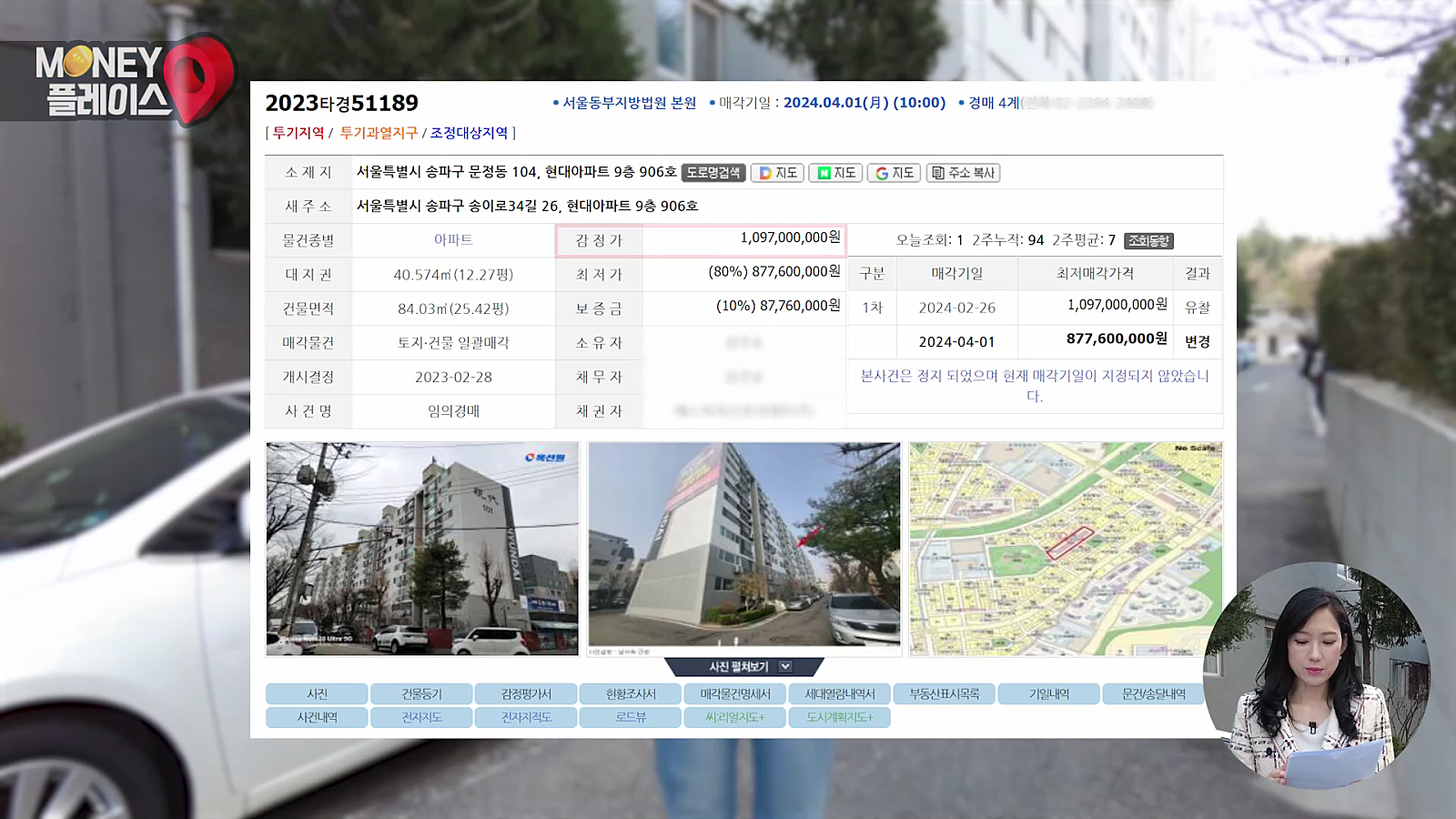This screenshot has height=819, width=1456.
Task: Click the 투기지역 link
Action: point(298,133)
